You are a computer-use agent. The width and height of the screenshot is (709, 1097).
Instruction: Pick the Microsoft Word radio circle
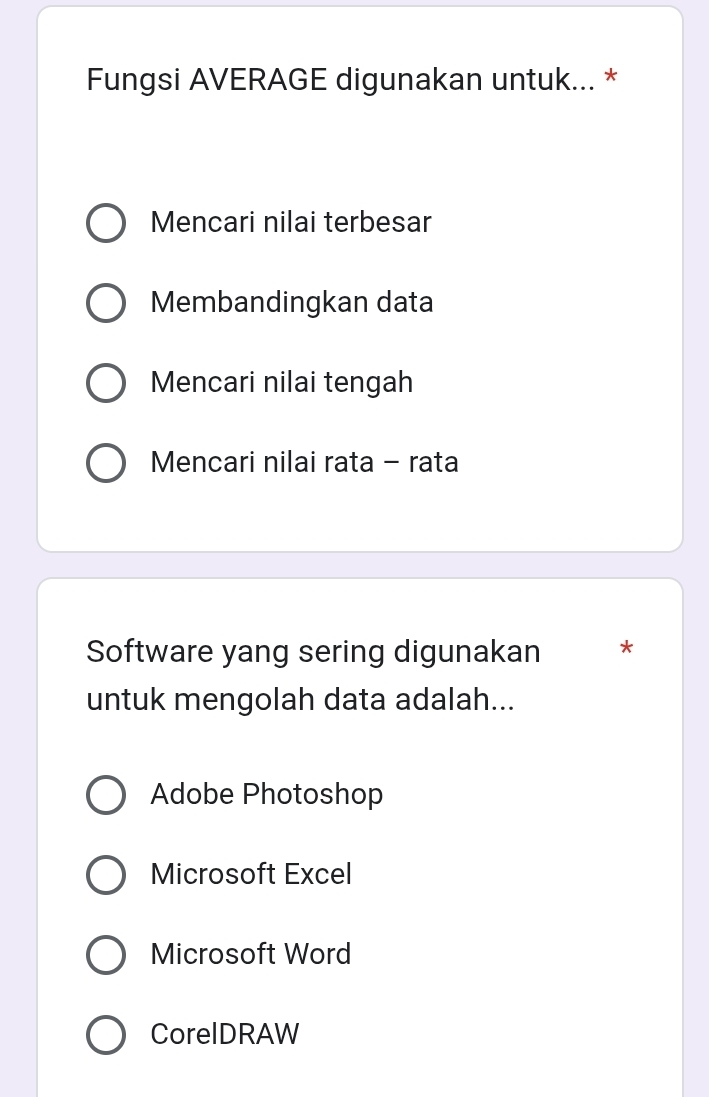coord(106,955)
